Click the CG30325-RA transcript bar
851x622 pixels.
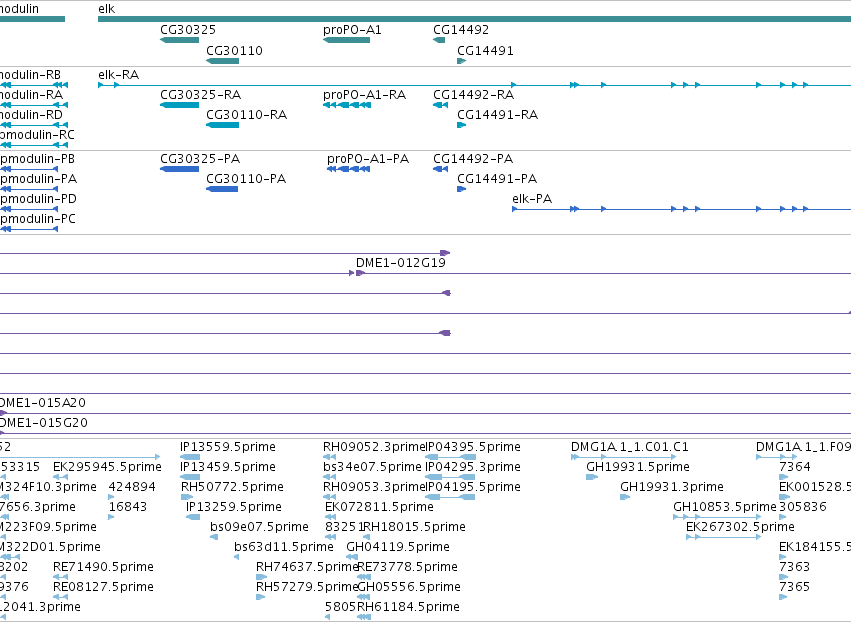pyautogui.click(x=180, y=105)
